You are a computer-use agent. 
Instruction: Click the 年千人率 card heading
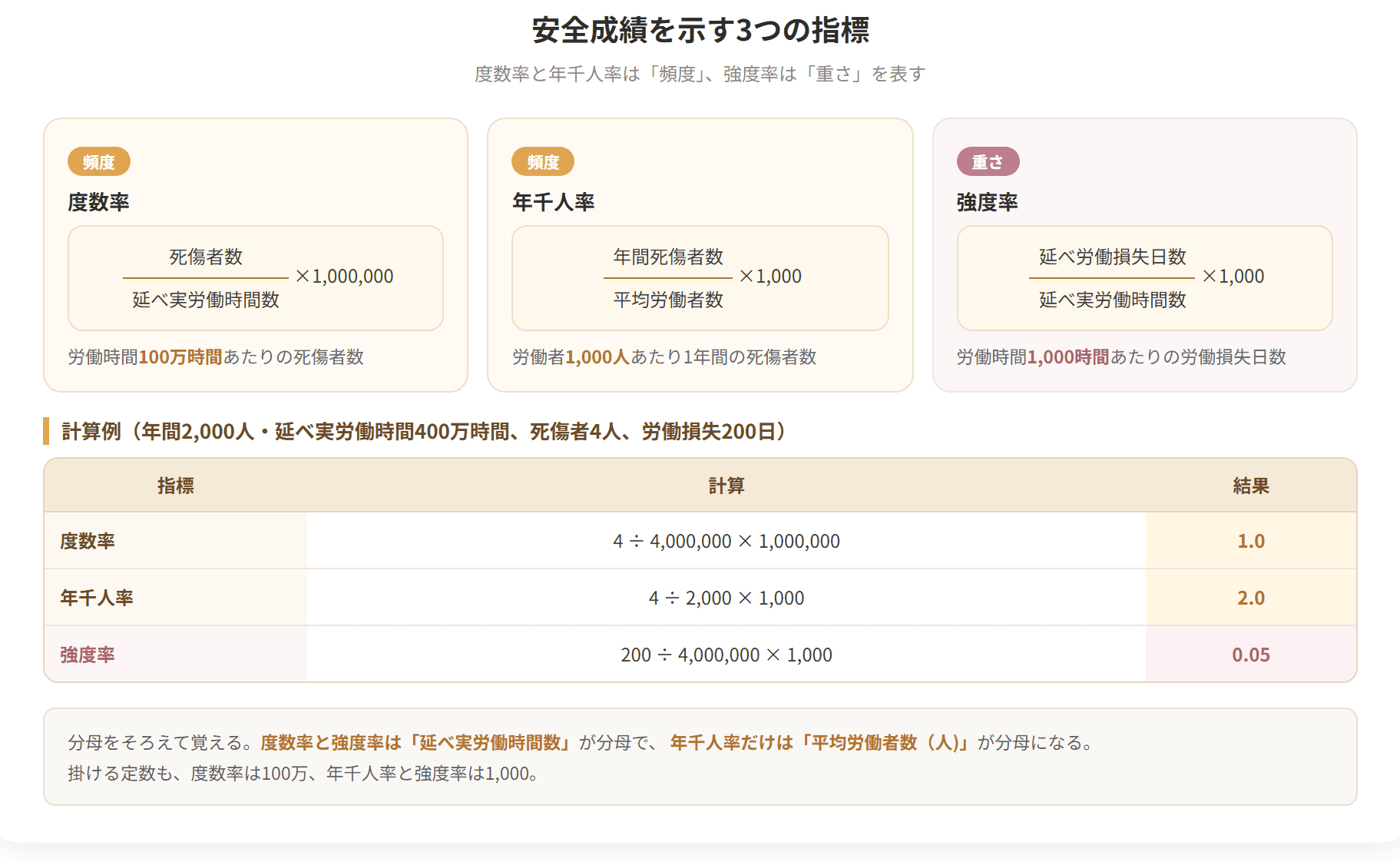553,202
